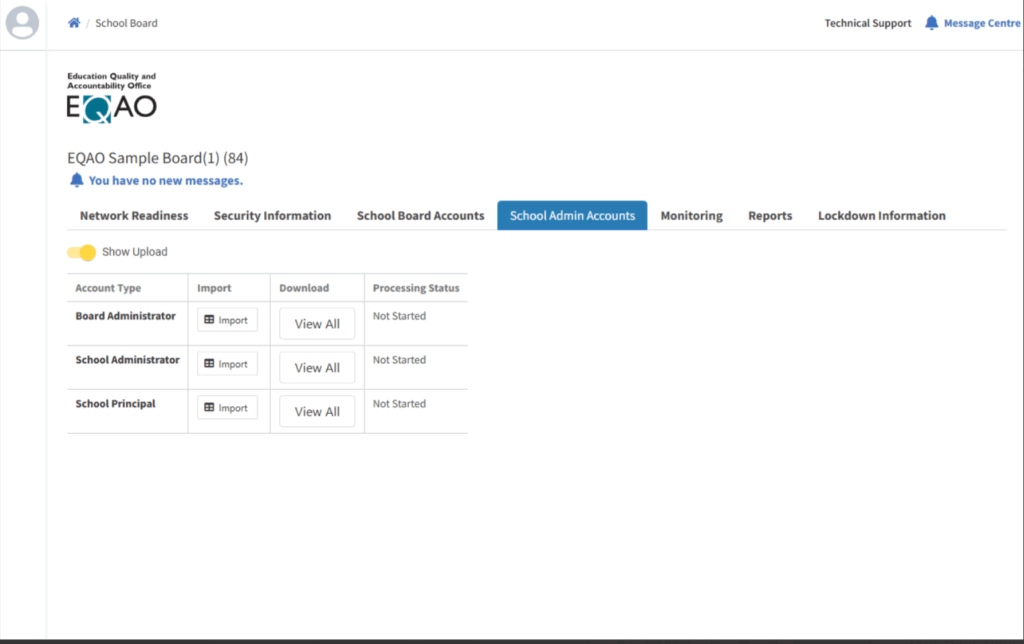Import Board Administrator accounts
This screenshot has width=1024, height=644.
[x=227, y=320]
